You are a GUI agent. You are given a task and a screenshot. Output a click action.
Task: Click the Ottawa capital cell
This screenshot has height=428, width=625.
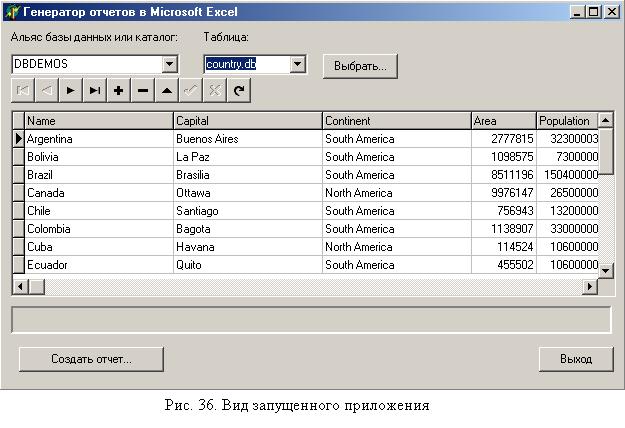248,192
